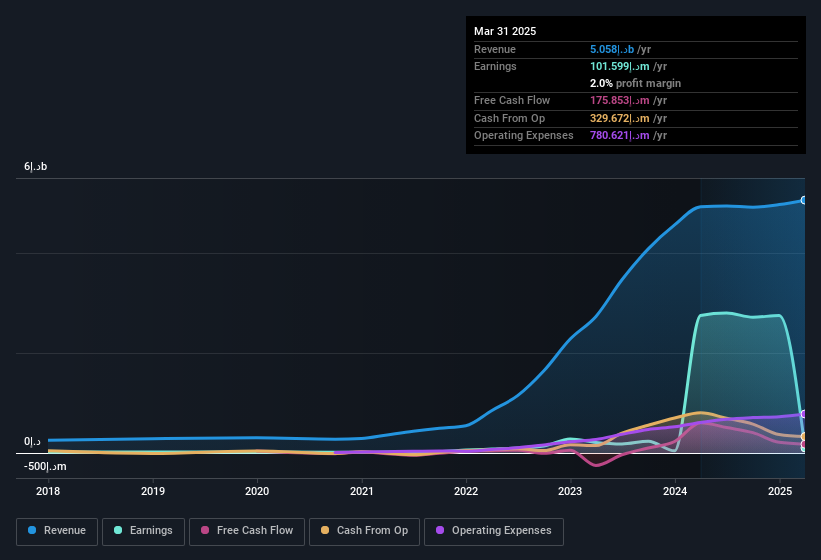
Task: Toggle the Earnings legend button
Action: click(143, 531)
